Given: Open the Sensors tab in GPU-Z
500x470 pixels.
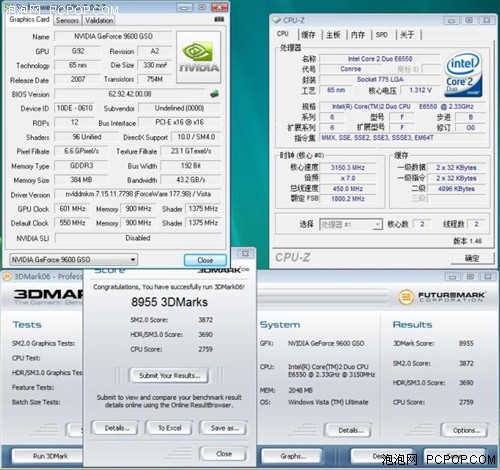Looking at the screenshot, I should pos(67,20).
